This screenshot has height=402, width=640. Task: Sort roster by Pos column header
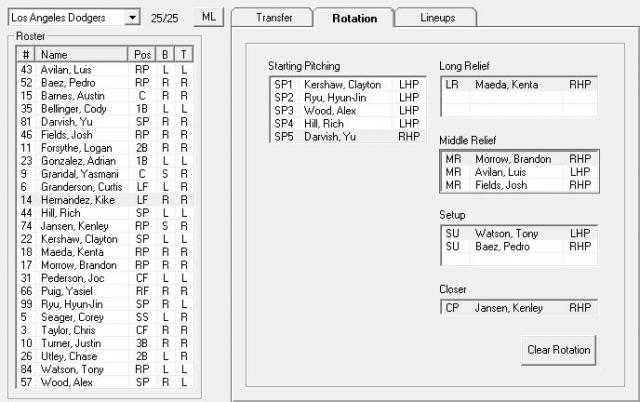(141, 54)
